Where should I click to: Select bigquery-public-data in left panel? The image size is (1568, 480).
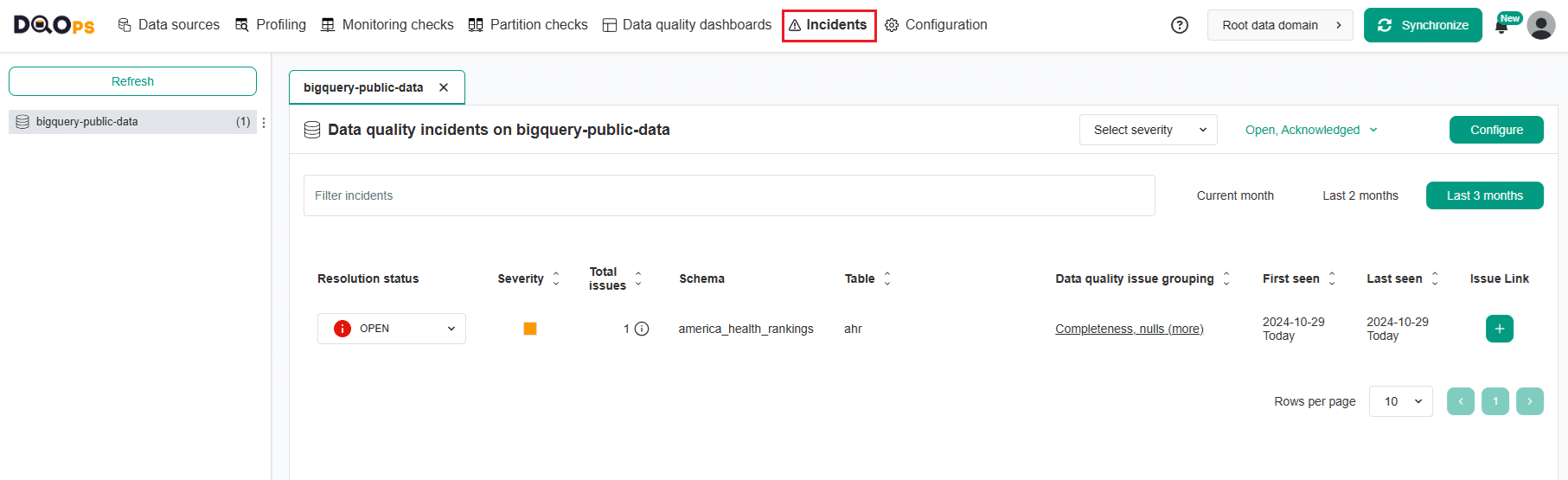132,122
